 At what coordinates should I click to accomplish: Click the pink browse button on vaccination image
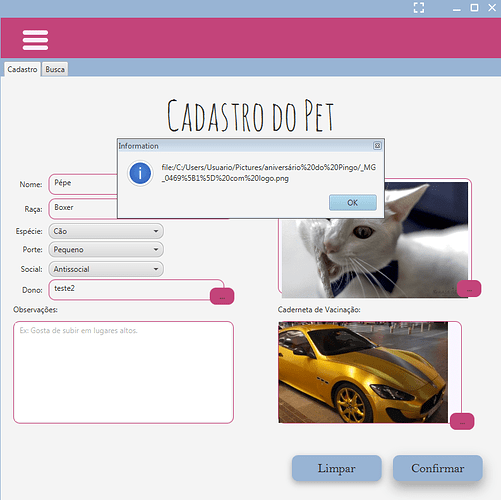coord(462,421)
